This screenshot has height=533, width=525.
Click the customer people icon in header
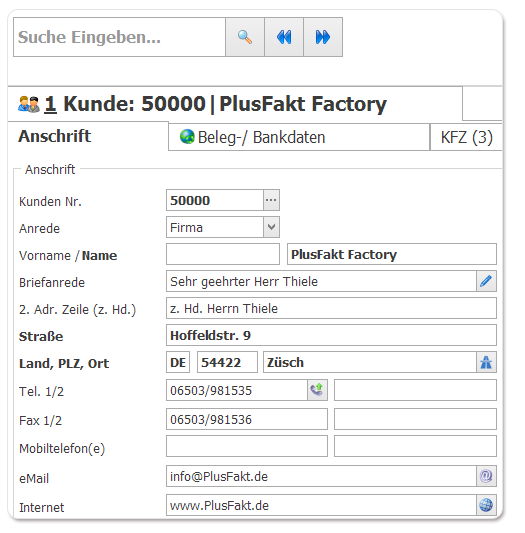(x=29, y=104)
